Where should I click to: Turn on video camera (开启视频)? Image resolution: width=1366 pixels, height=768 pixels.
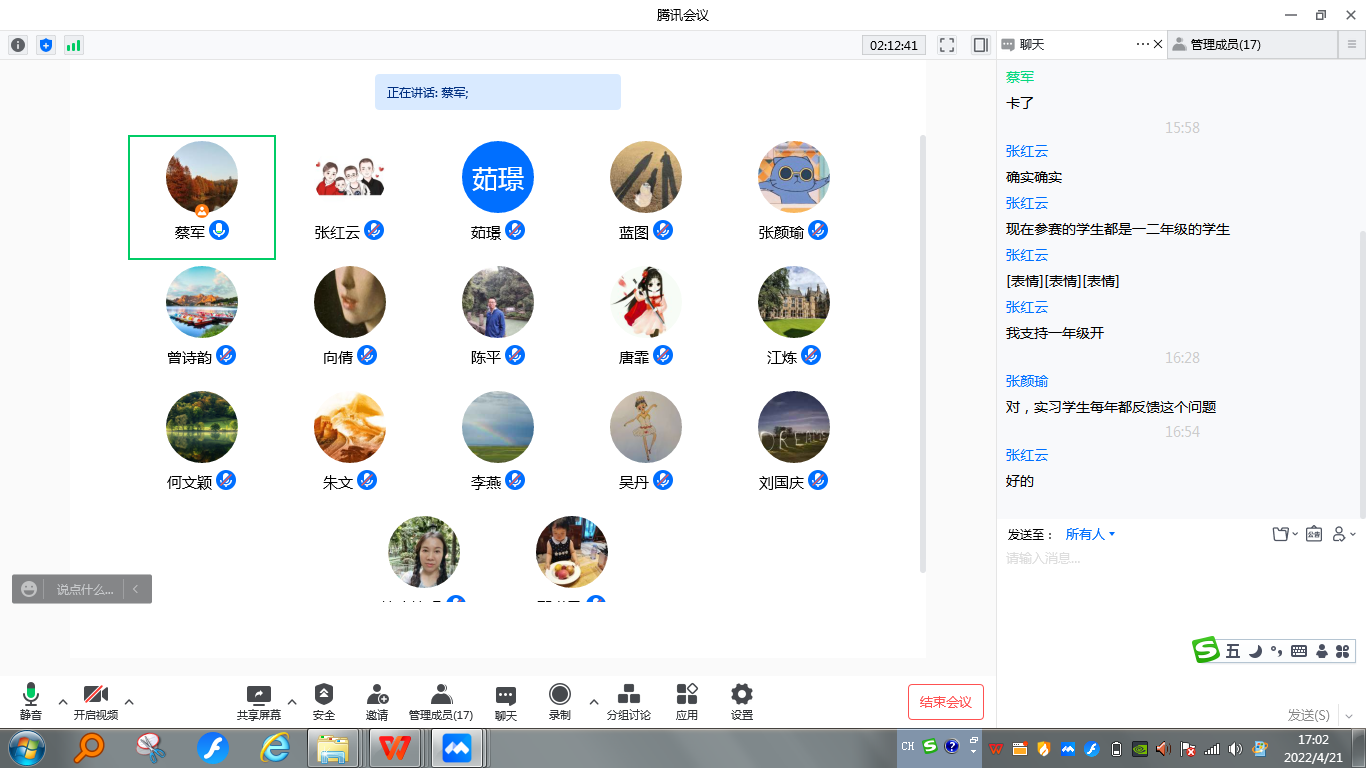tap(96, 694)
